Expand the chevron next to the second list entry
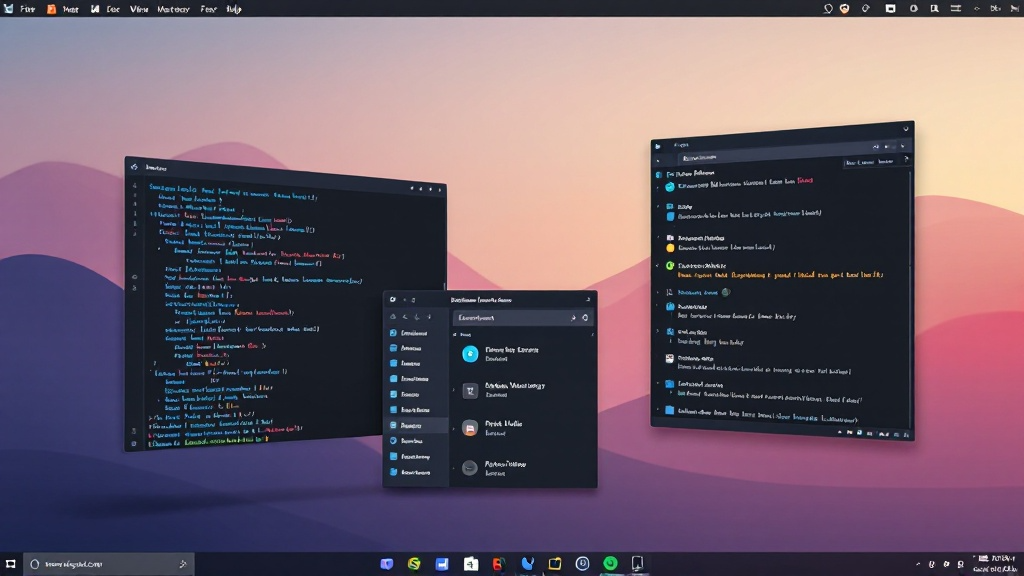Viewport: 1024px width, 576px height. click(x=453, y=389)
